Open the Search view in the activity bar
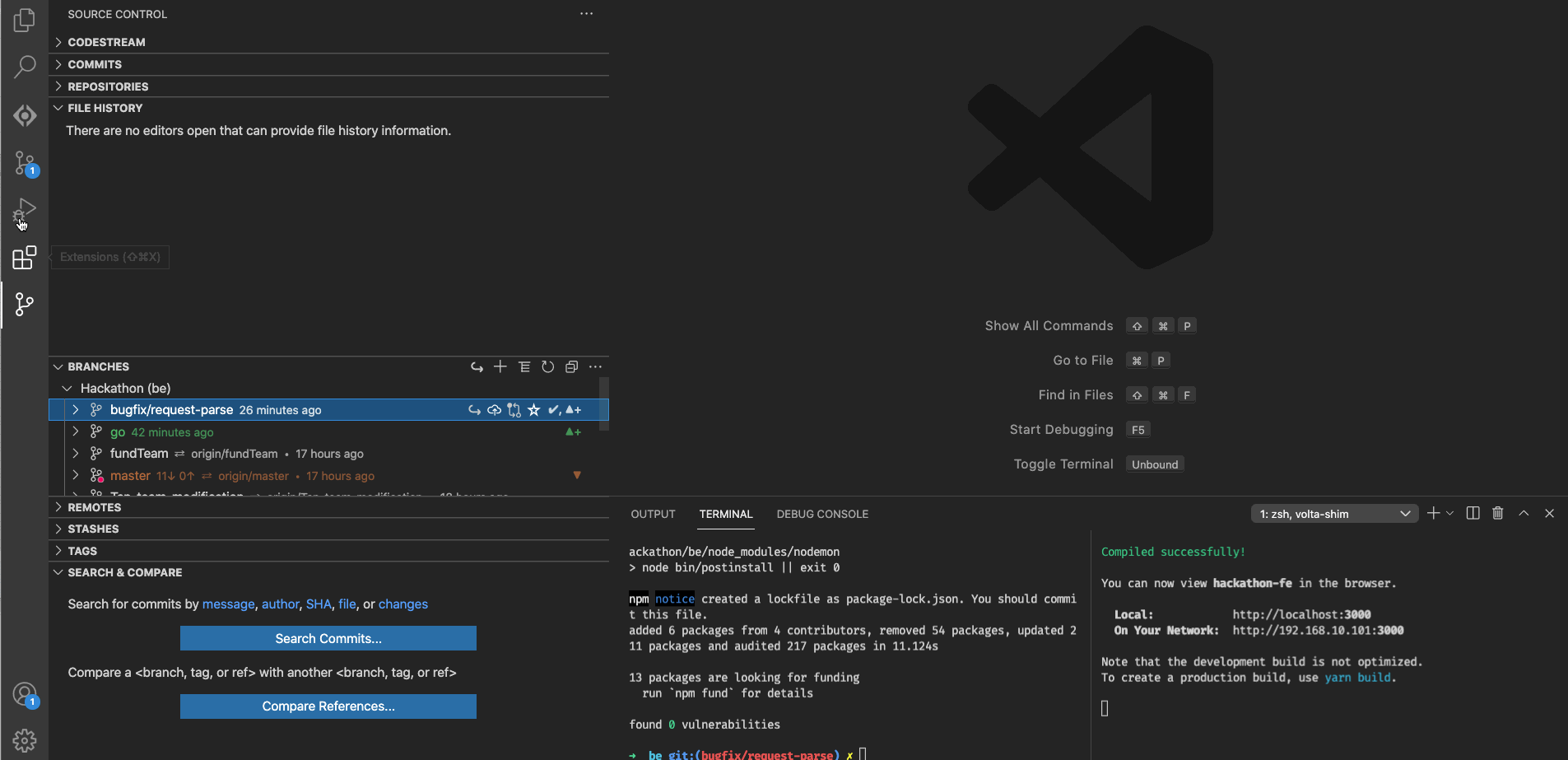 (x=25, y=67)
